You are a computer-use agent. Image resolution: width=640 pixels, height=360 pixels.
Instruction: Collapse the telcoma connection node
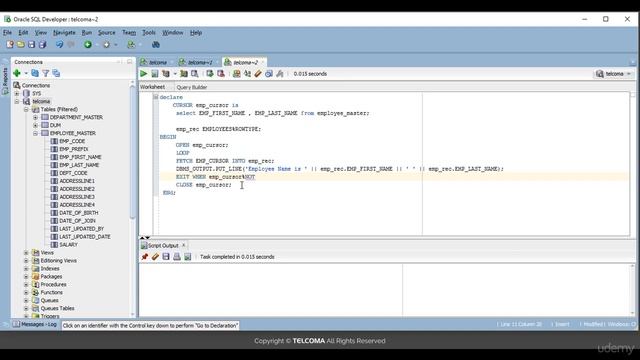click(17, 101)
